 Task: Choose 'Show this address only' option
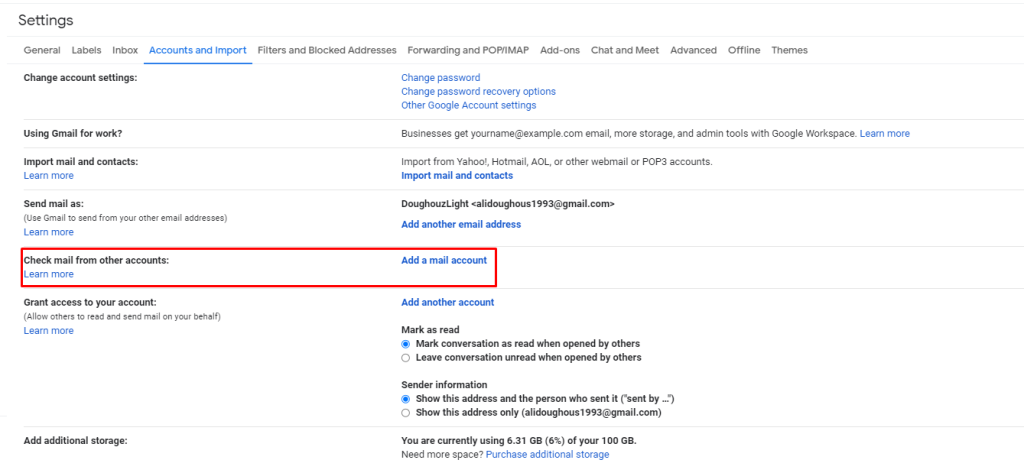[x=406, y=413]
